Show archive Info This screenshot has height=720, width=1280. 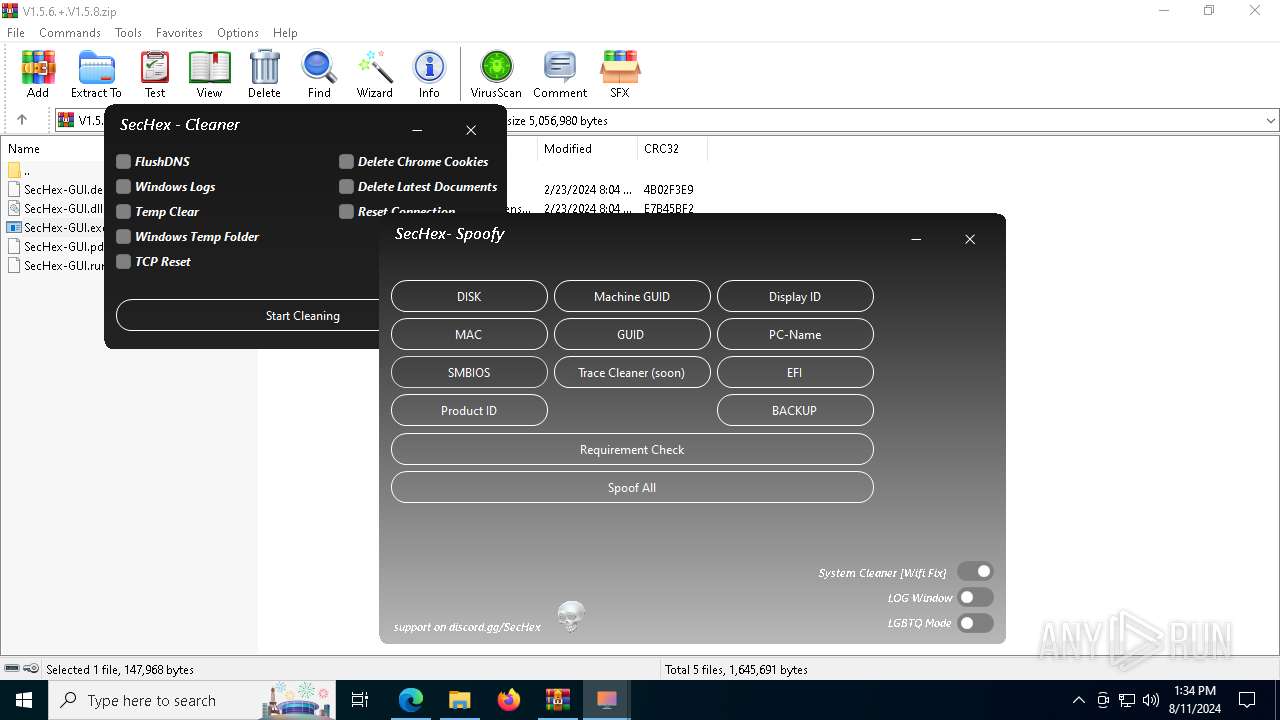pos(429,74)
